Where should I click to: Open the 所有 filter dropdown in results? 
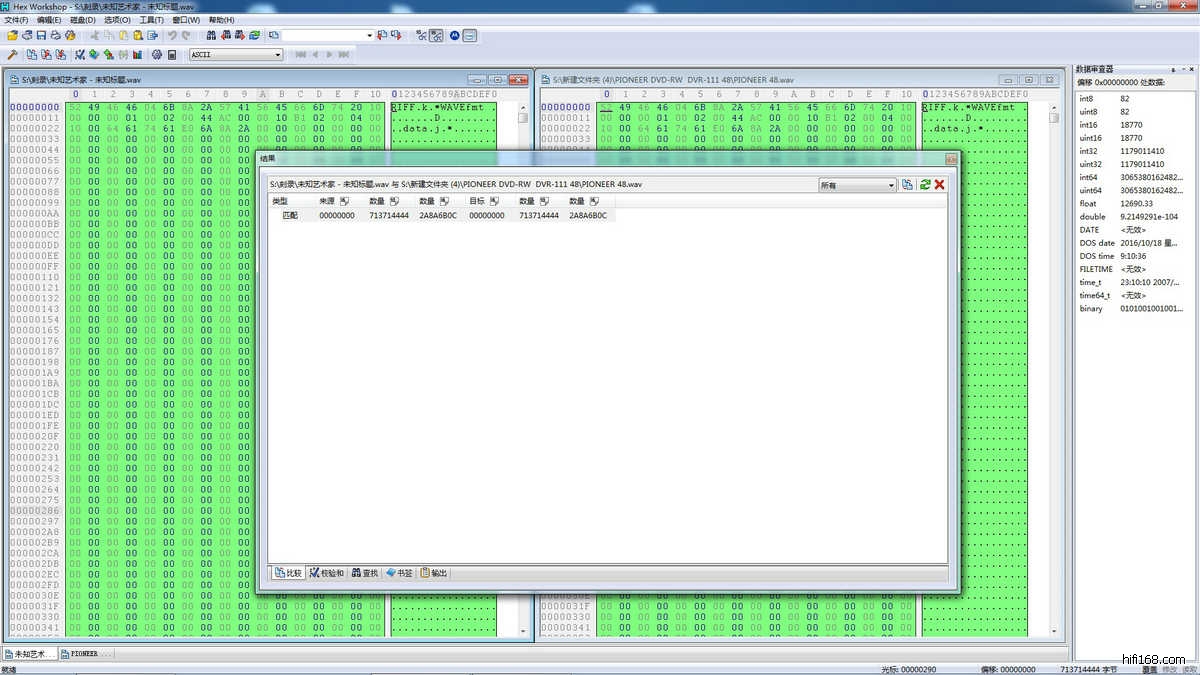tap(891, 185)
